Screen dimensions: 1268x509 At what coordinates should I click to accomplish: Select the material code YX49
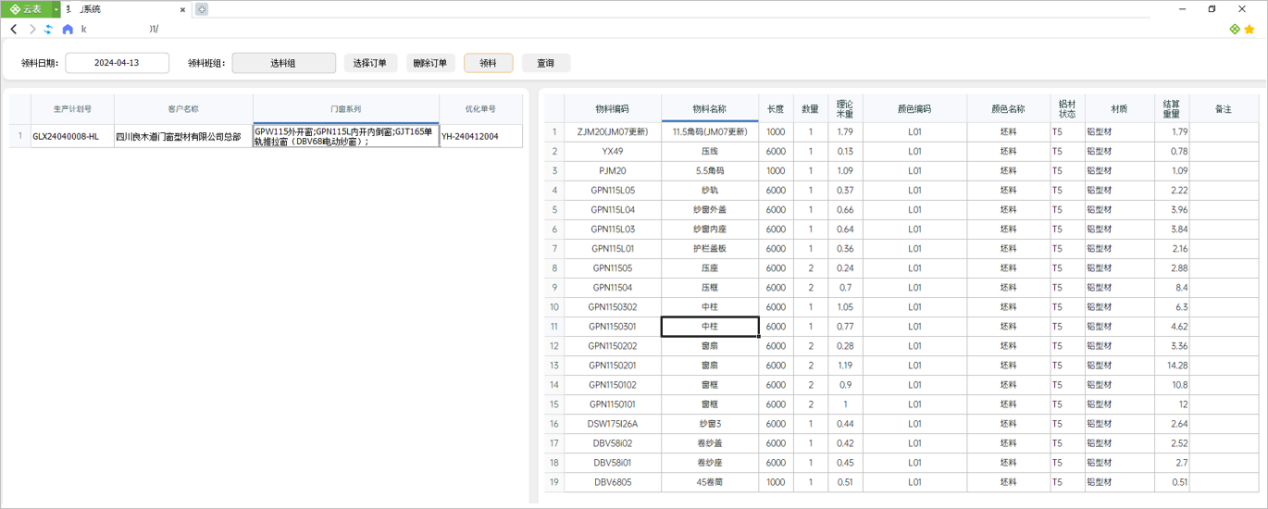coord(612,151)
